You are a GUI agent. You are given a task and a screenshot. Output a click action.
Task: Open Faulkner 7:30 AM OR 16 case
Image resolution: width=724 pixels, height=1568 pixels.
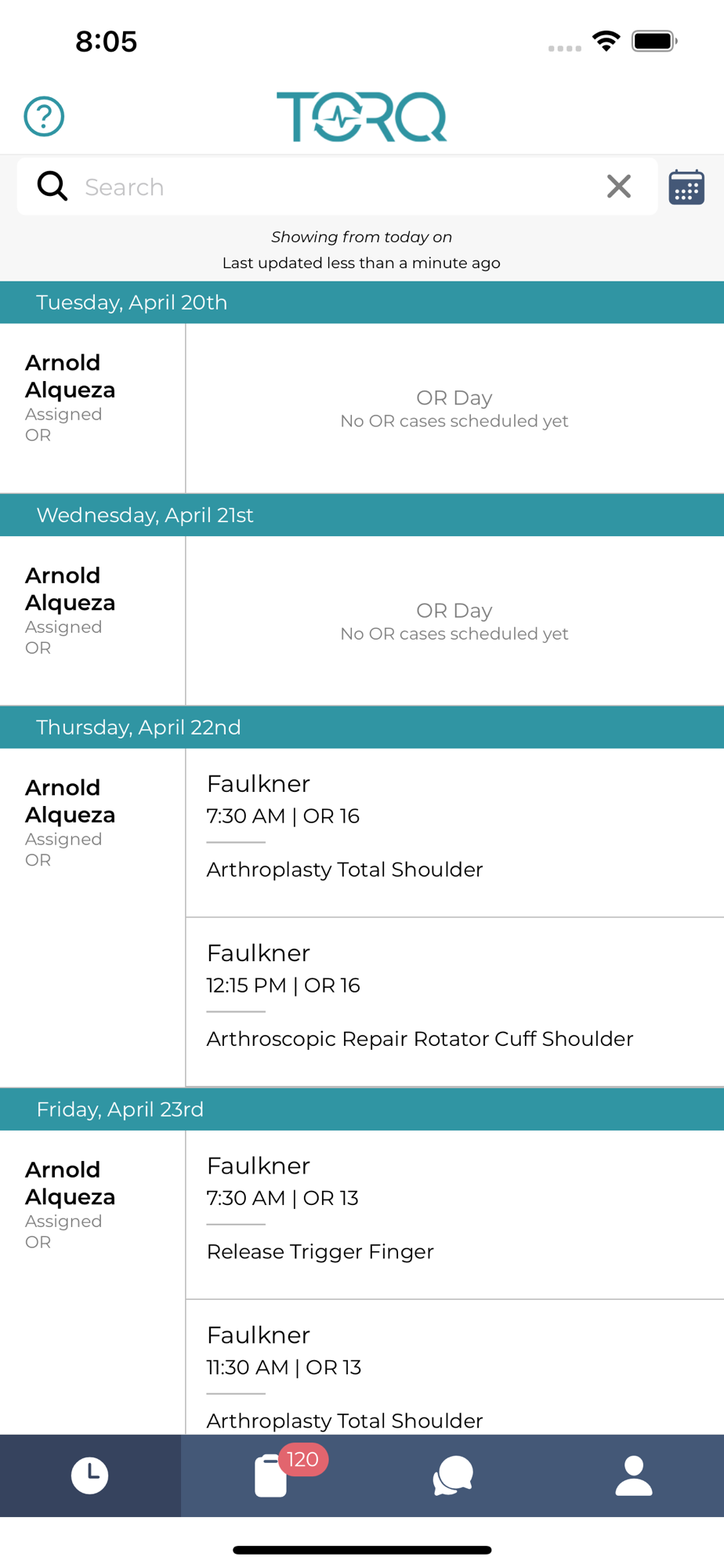[x=454, y=833]
